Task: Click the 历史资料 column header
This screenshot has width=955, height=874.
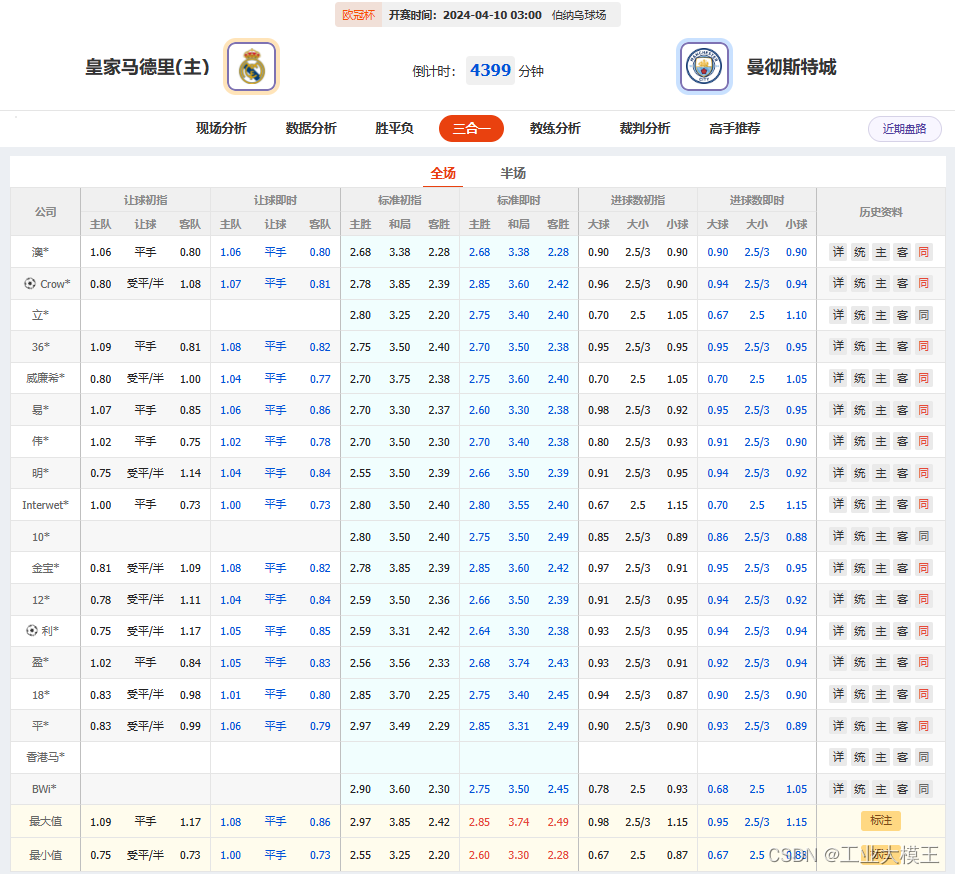Action: pos(881,212)
